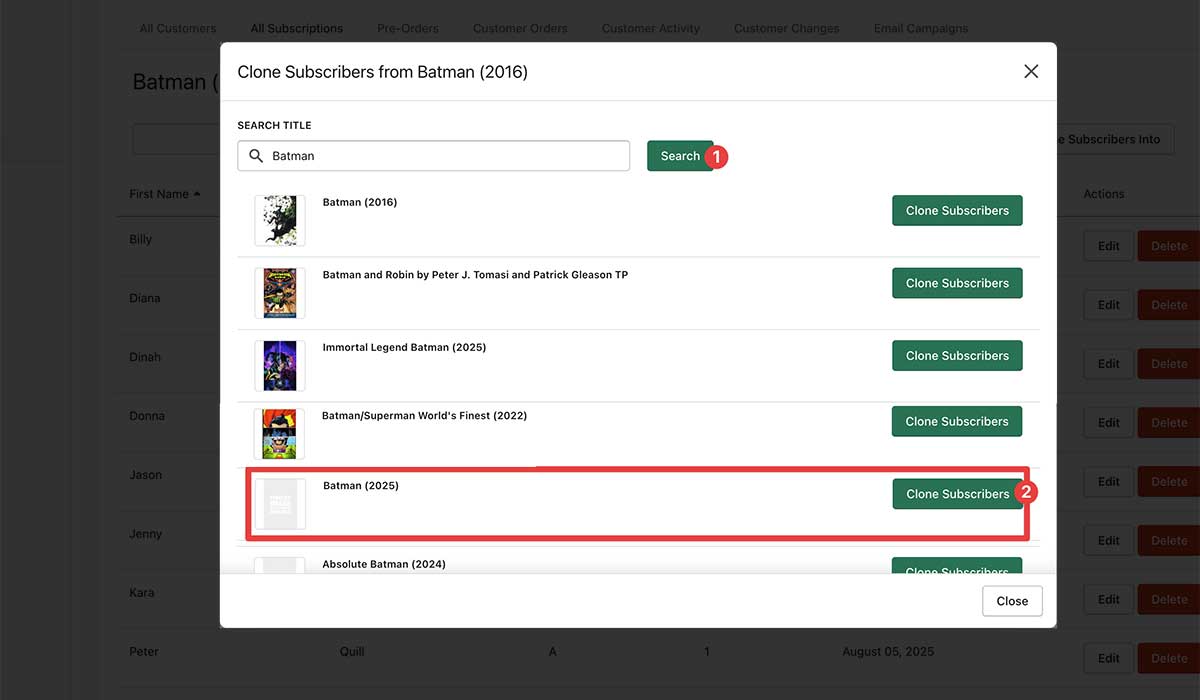Edit the subscriber Peter Quill row

pos(1108,658)
